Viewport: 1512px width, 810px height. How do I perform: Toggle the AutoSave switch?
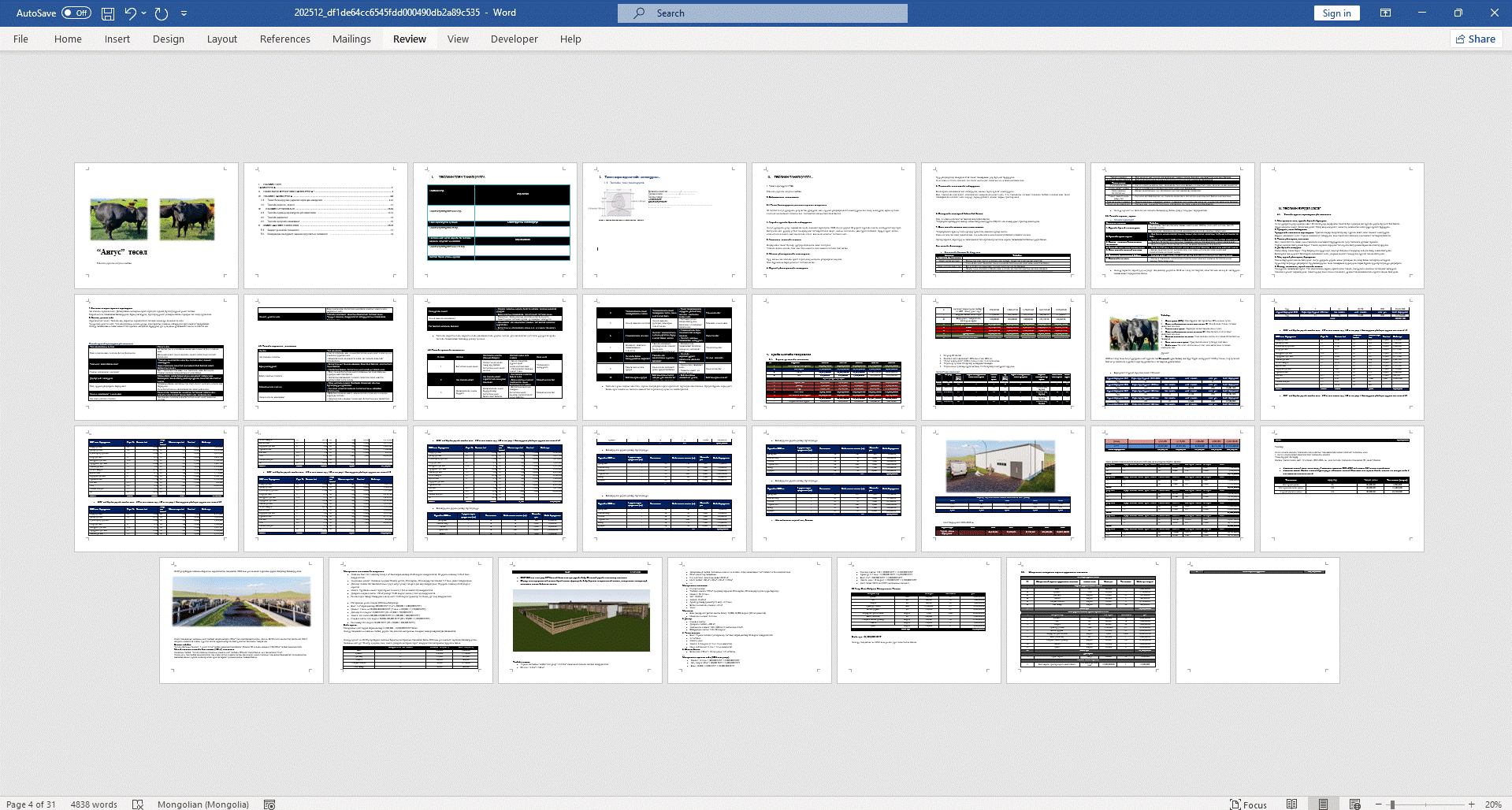(x=76, y=13)
